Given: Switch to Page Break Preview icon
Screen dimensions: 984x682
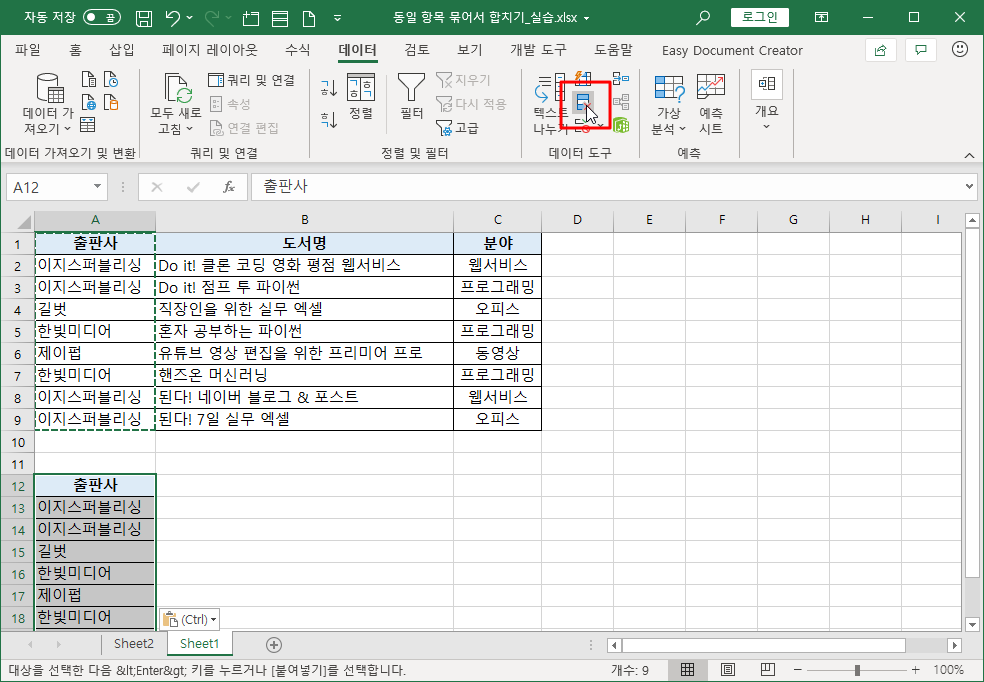Looking at the screenshot, I should click(767, 669).
